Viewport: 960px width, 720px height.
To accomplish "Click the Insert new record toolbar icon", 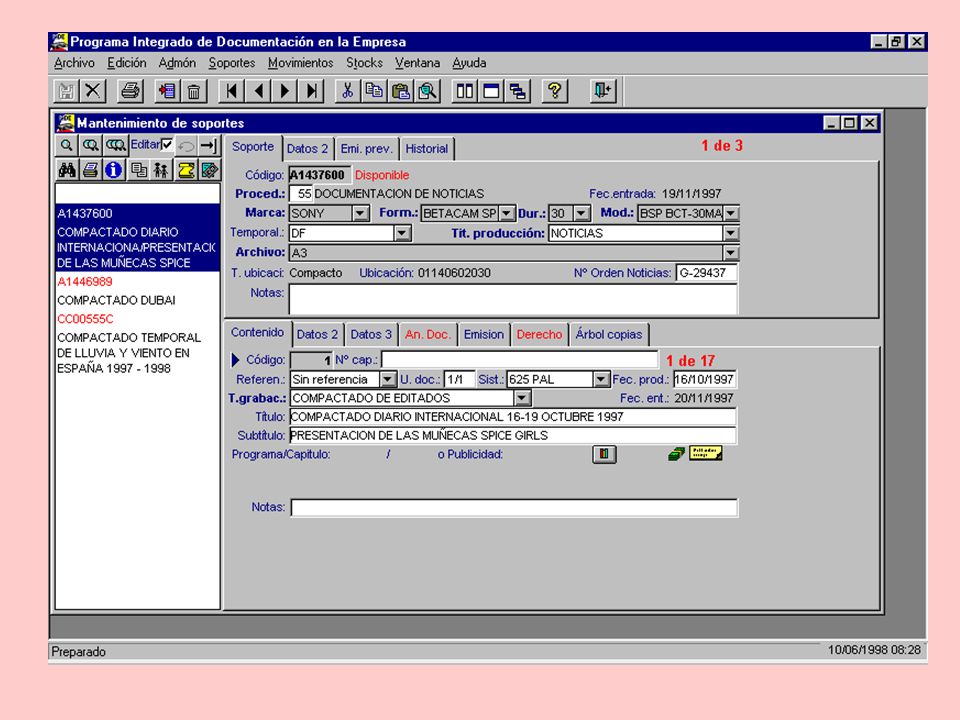I will (167, 91).
